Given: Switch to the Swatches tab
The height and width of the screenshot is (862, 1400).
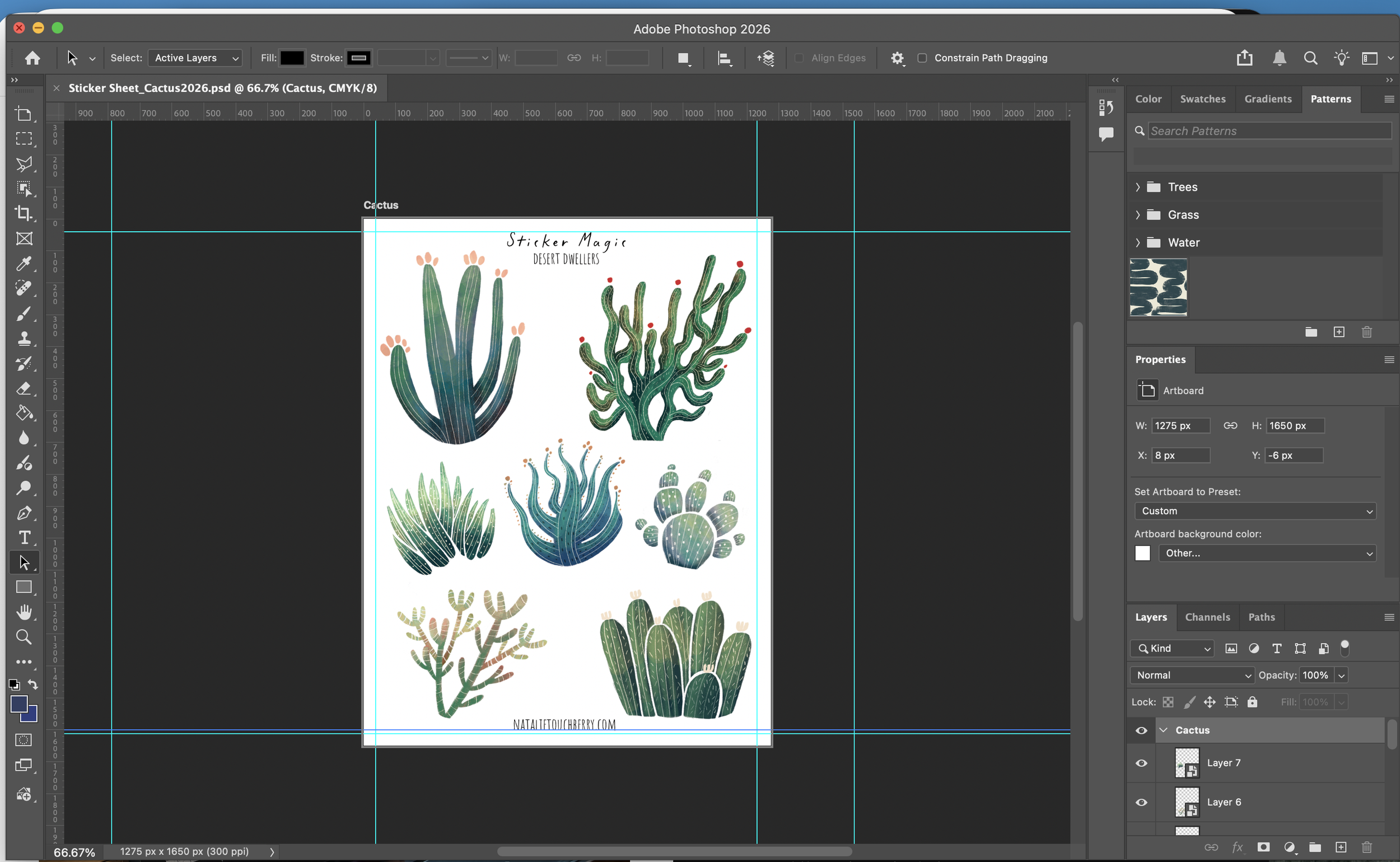Looking at the screenshot, I should [x=1202, y=99].
